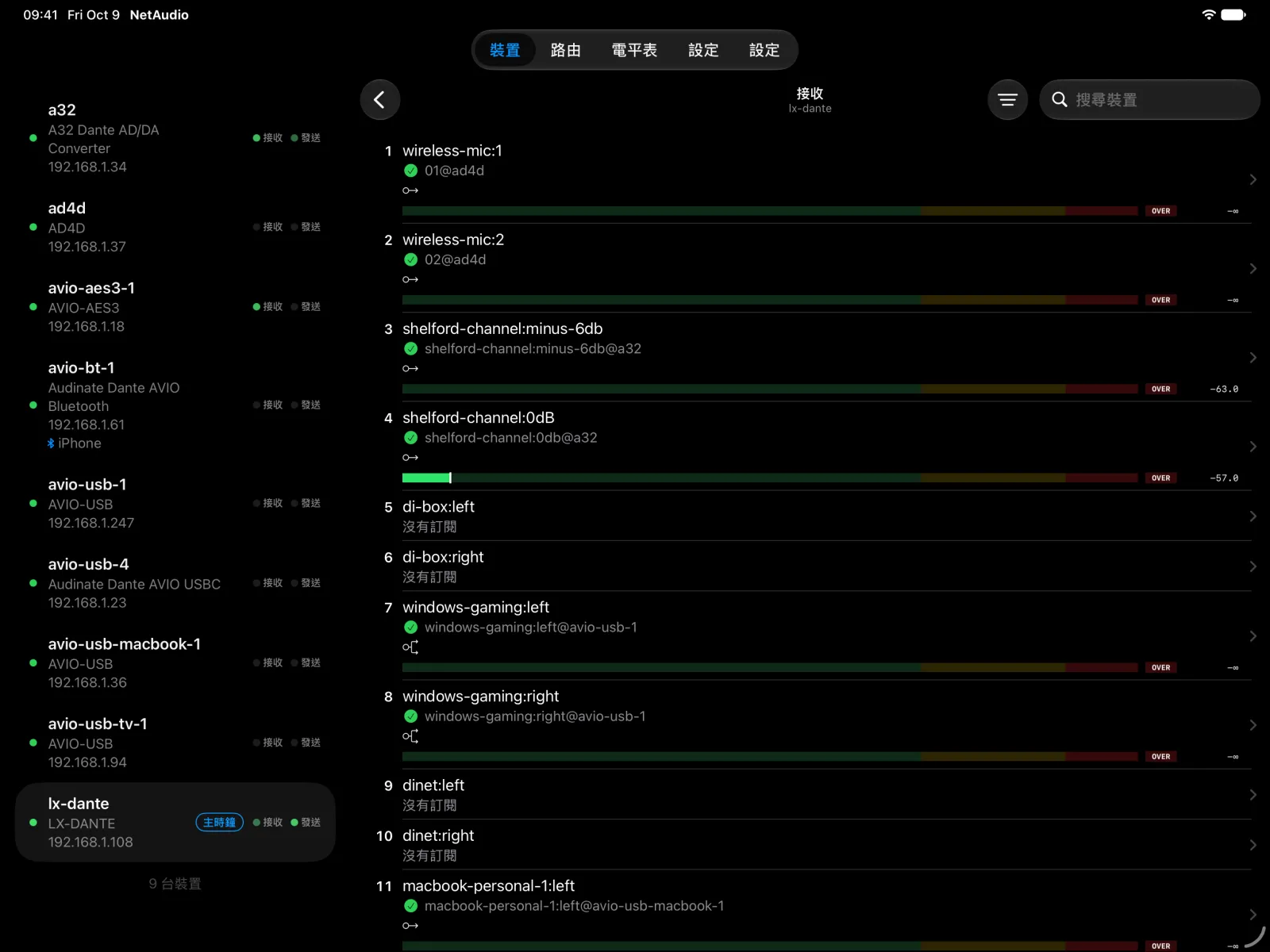Viewport: 1270px width, 952px height.
Task: Switch to the 路由 tab
Action: click(566, 50)
